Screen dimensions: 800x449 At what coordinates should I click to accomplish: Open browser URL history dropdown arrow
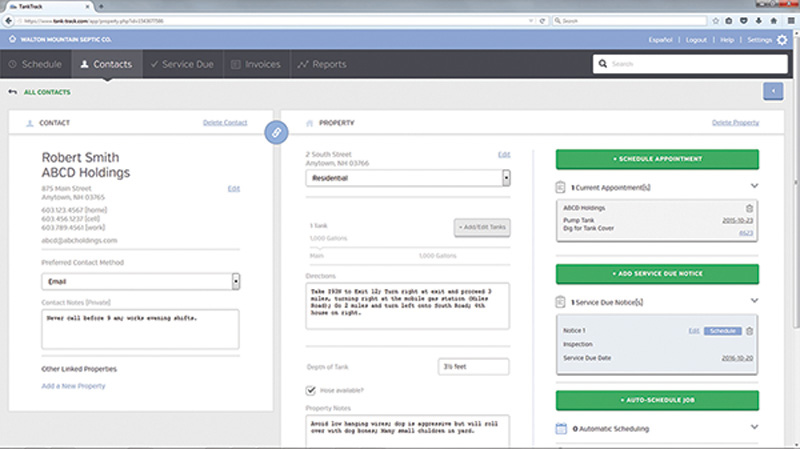[531, 21]
